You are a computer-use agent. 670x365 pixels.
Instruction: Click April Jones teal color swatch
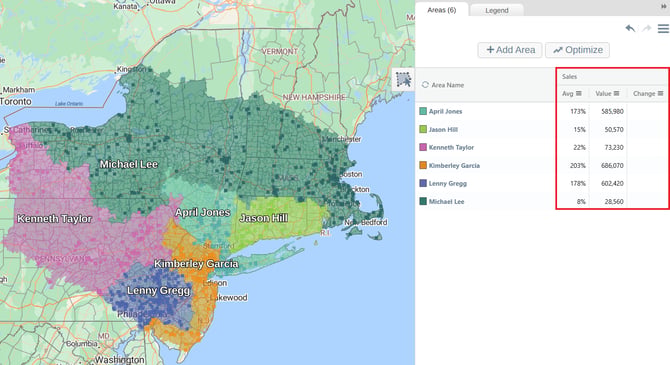(x=423, y=111)
